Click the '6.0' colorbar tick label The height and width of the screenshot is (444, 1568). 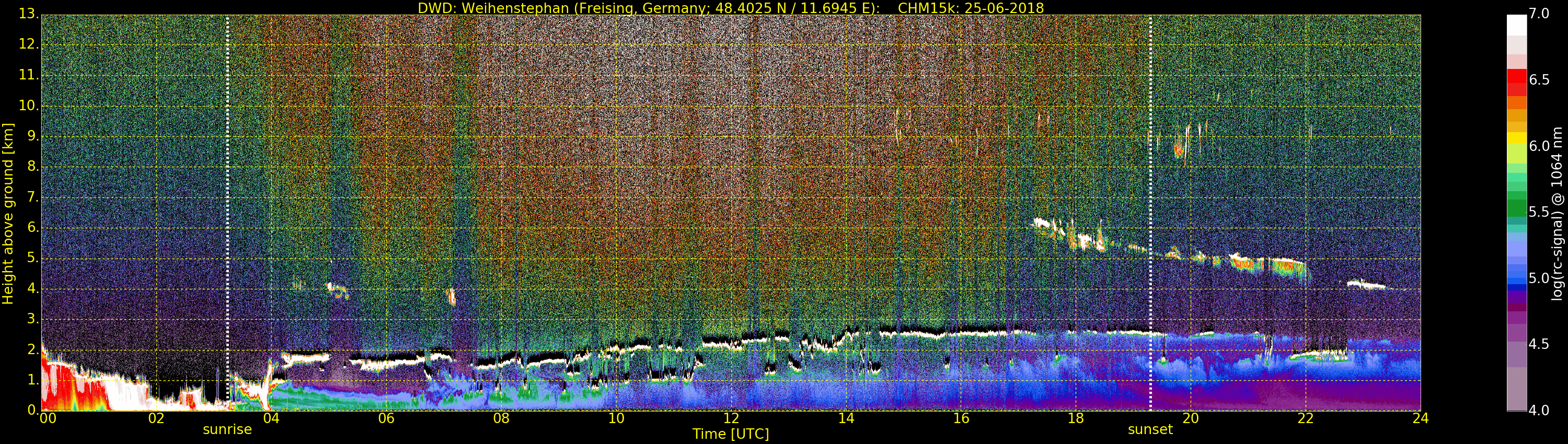[x=1539, y=146]
